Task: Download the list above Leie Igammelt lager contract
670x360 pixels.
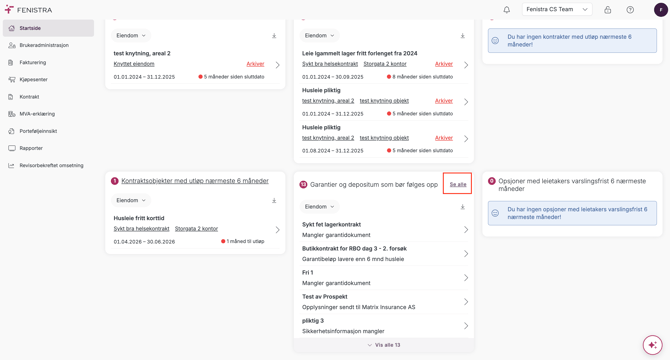Action: [x=462, y=36]
